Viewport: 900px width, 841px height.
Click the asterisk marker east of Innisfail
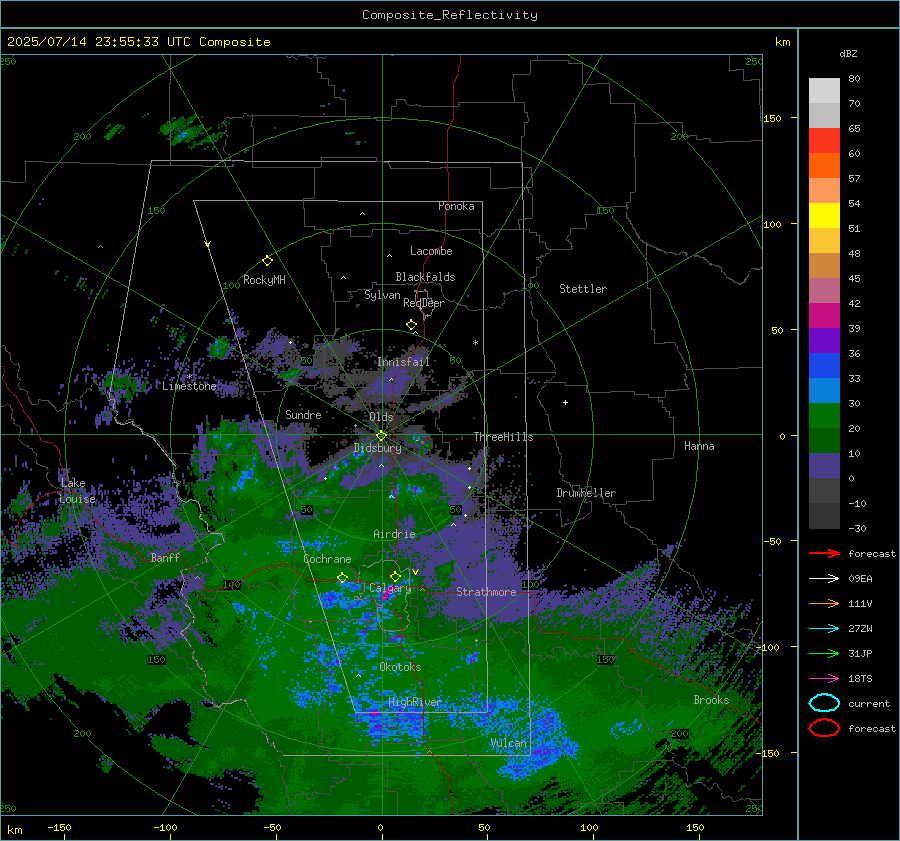coord(475,343)
